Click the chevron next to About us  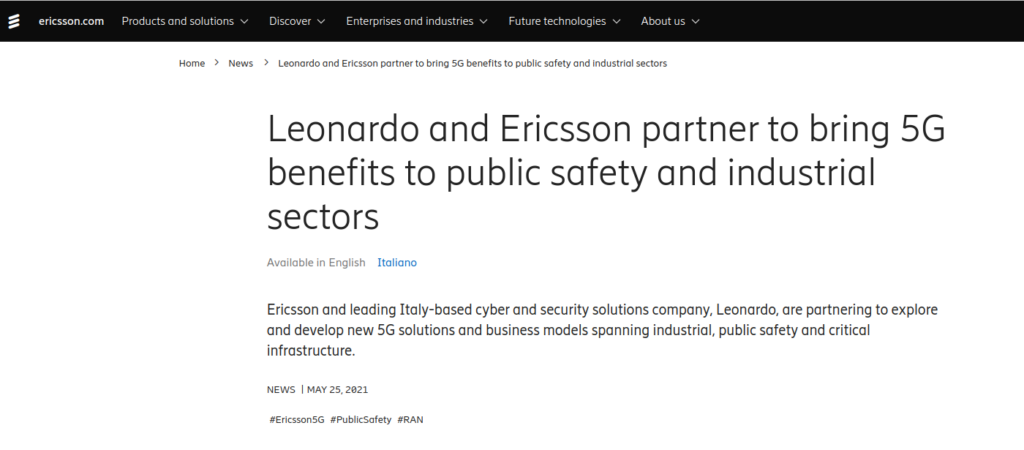tap(695, 21)
